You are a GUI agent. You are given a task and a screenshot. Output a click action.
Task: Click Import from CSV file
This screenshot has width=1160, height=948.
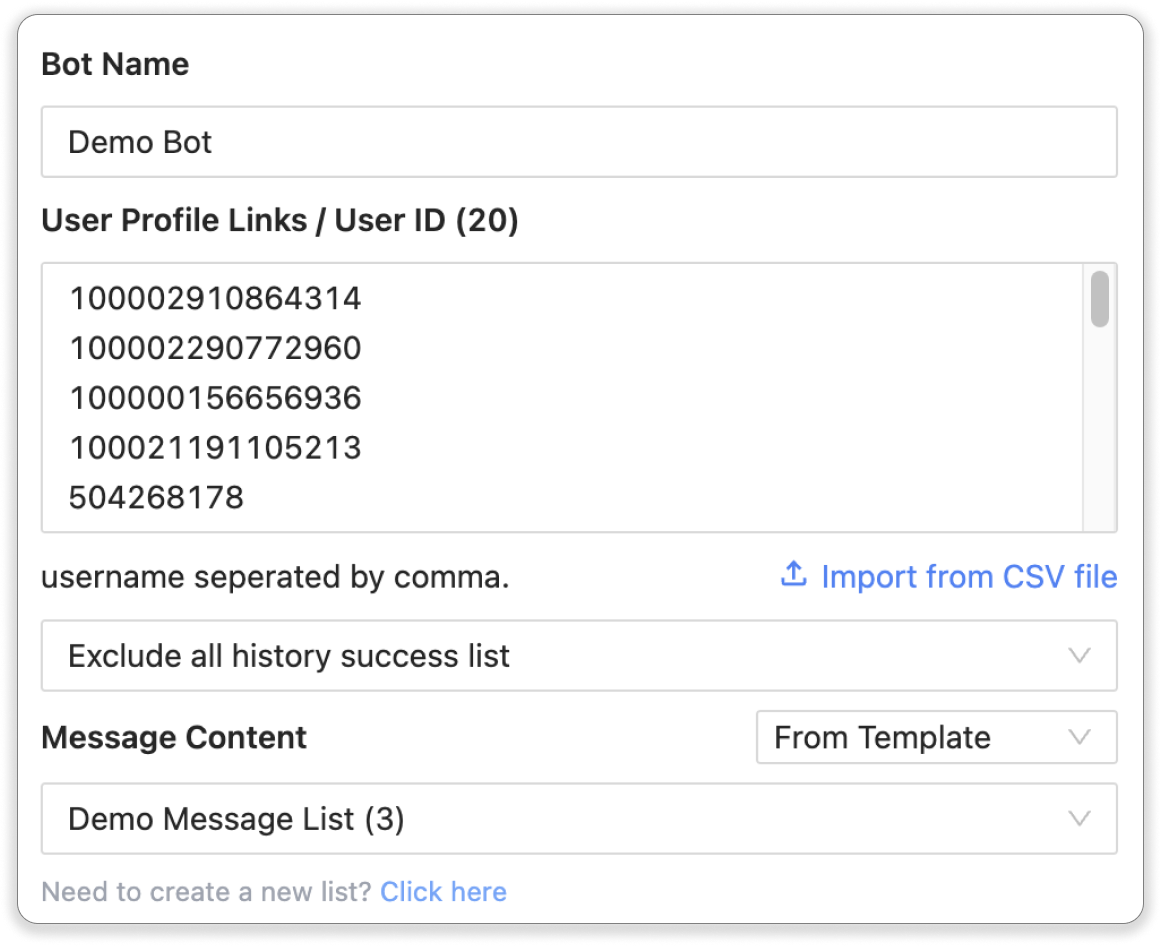click(x=968, y=577)
